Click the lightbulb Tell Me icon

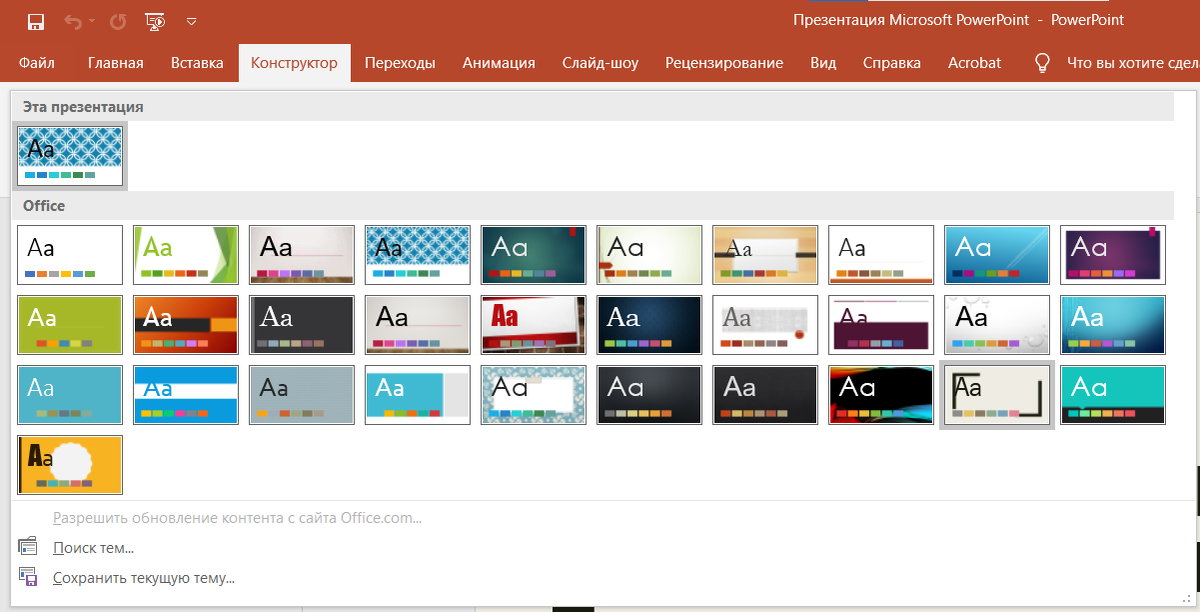(x=1042, y=63)
